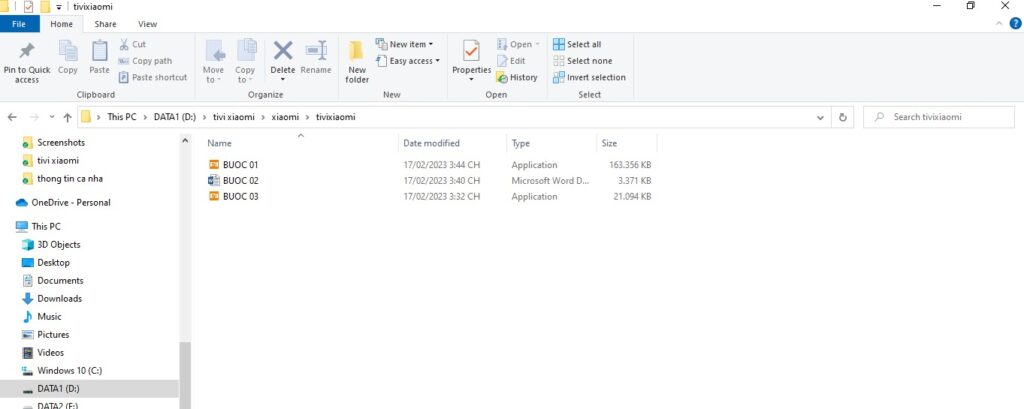Click the Rename icon in ribbon
1024x409 pixels.
pos(316,52)
